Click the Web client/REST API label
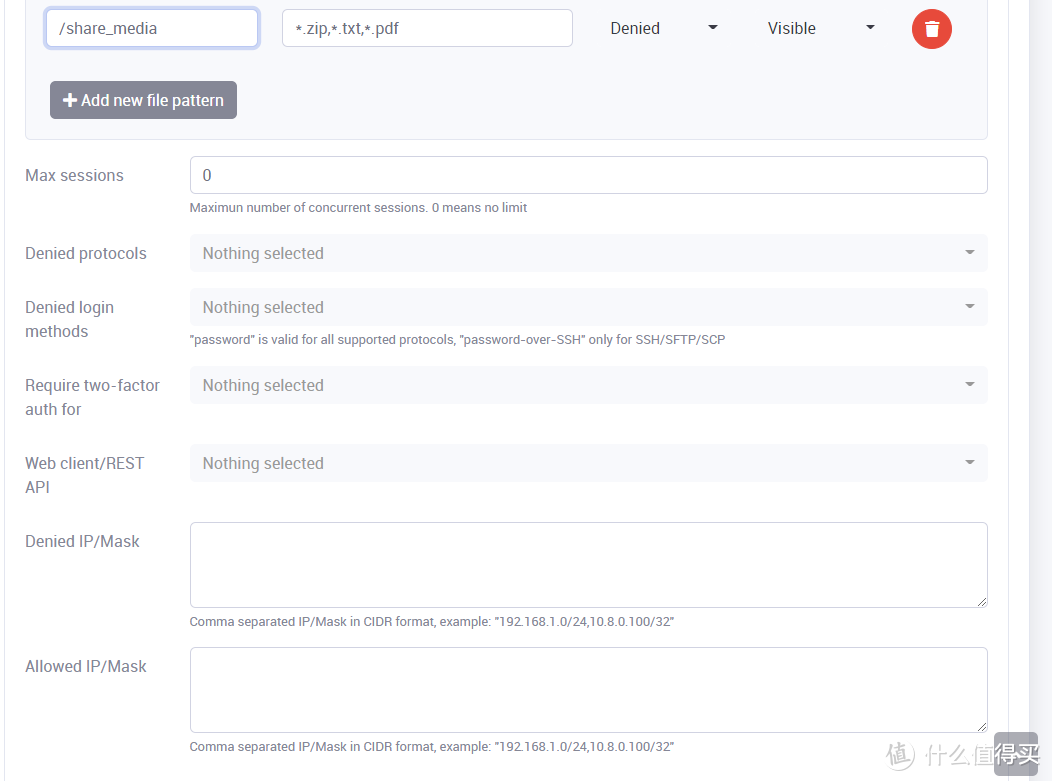1052x781 pixels. click(85, 475)
